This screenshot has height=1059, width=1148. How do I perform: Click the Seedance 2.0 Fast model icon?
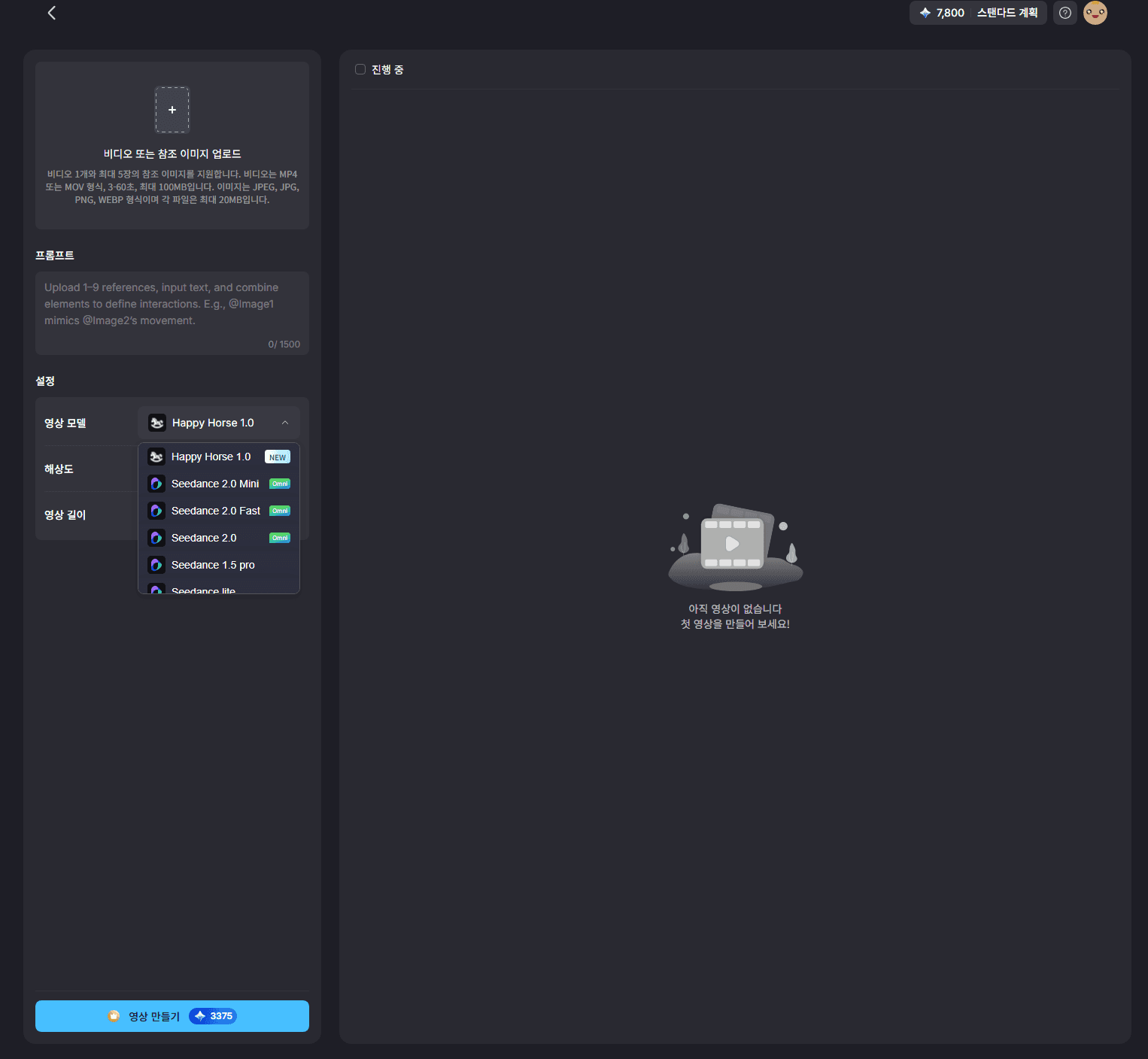(x=156, y=511)
